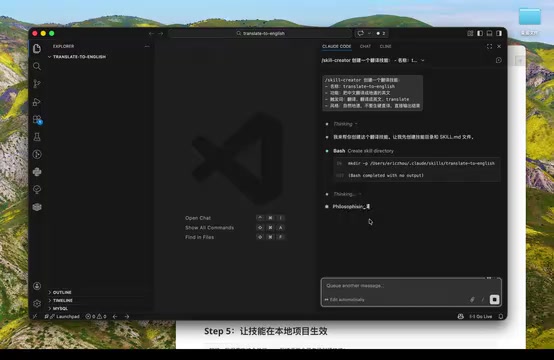
Task: Click the agent status indicator showing 2
Action: [381, 34]
